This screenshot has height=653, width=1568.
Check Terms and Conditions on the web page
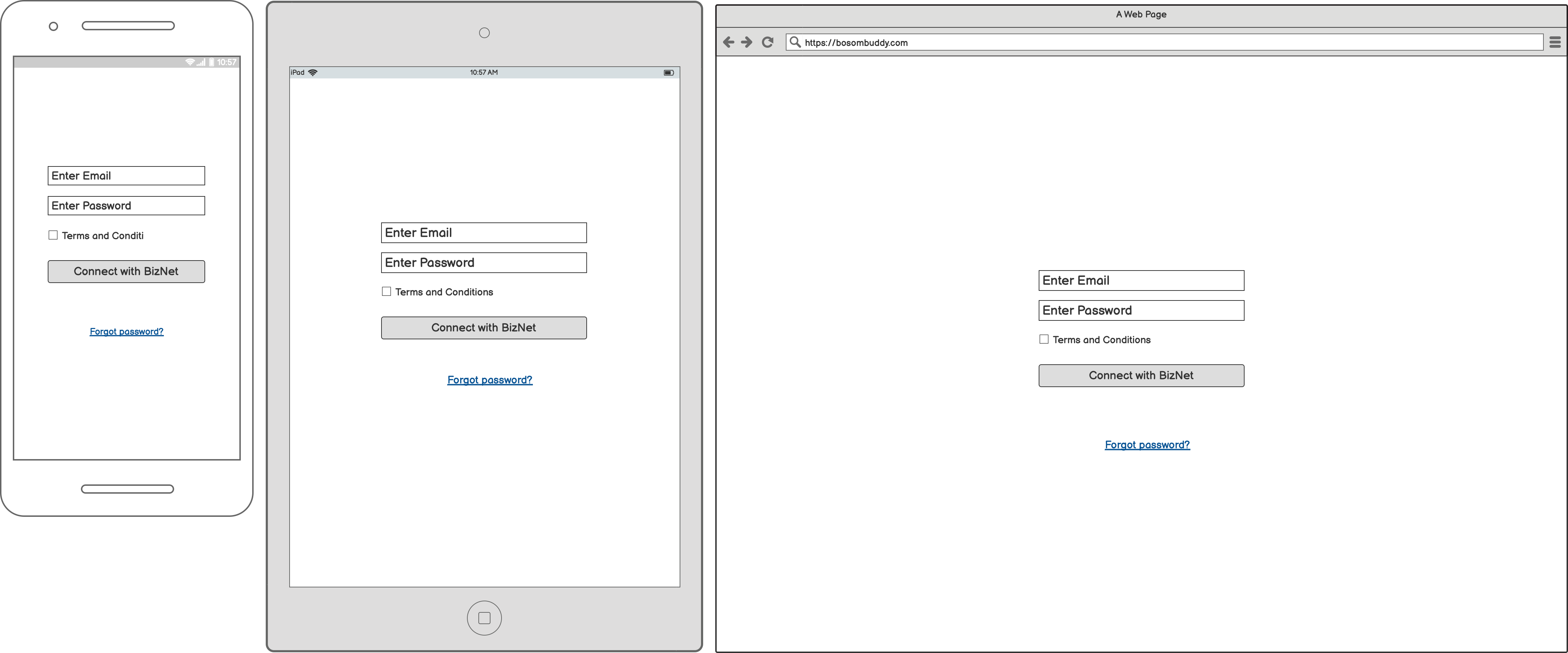click(1044, 339)
